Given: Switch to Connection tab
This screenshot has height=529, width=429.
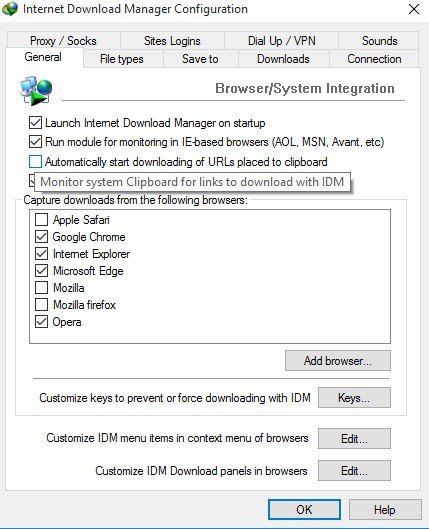Looking at the screenshot, I should [x=374, y=59].
